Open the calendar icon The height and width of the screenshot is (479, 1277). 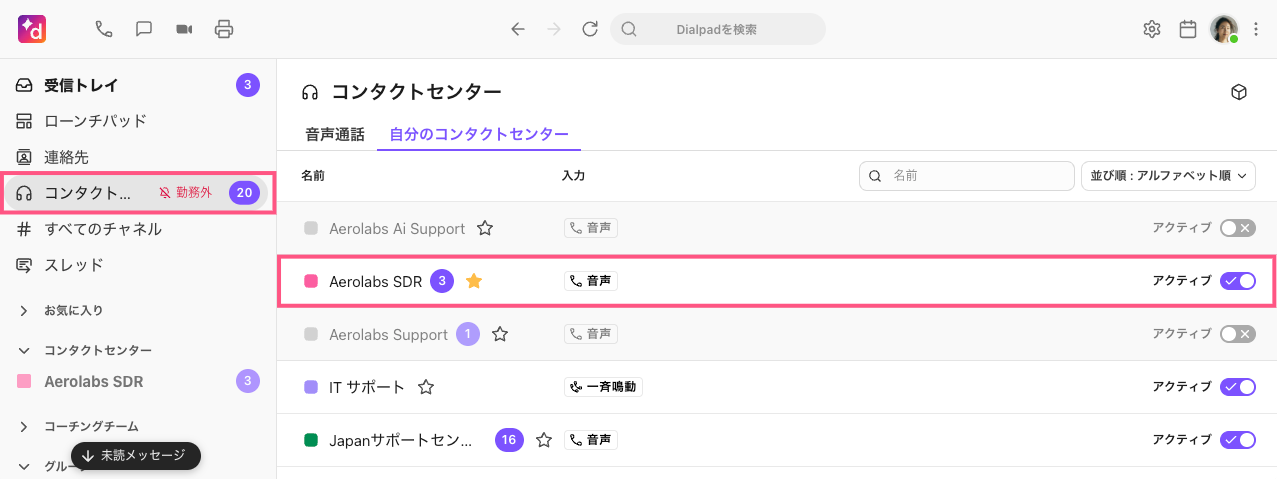click(x=1188, y=29)
